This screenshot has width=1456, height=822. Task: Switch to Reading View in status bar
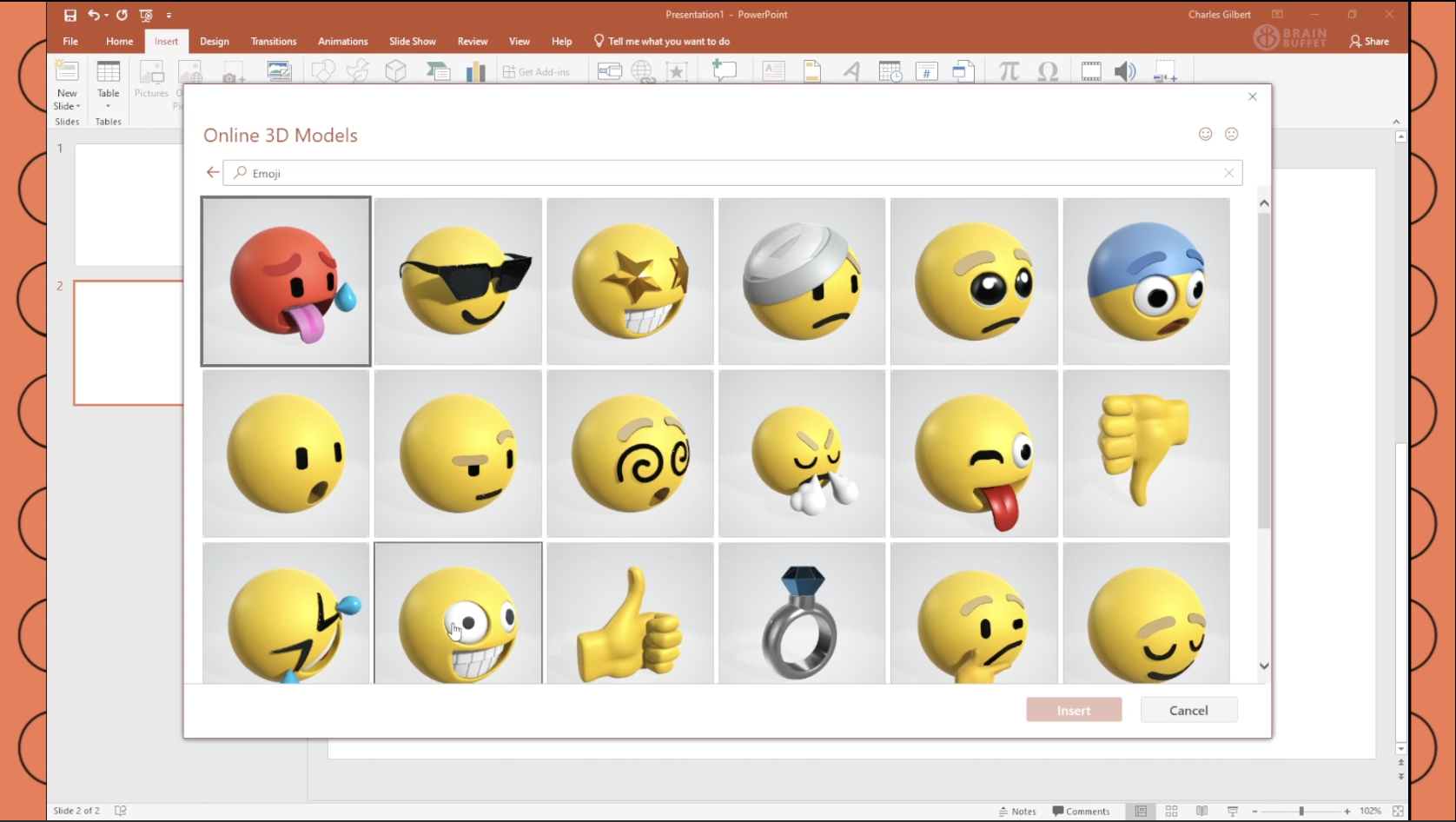click(1201, 811)
